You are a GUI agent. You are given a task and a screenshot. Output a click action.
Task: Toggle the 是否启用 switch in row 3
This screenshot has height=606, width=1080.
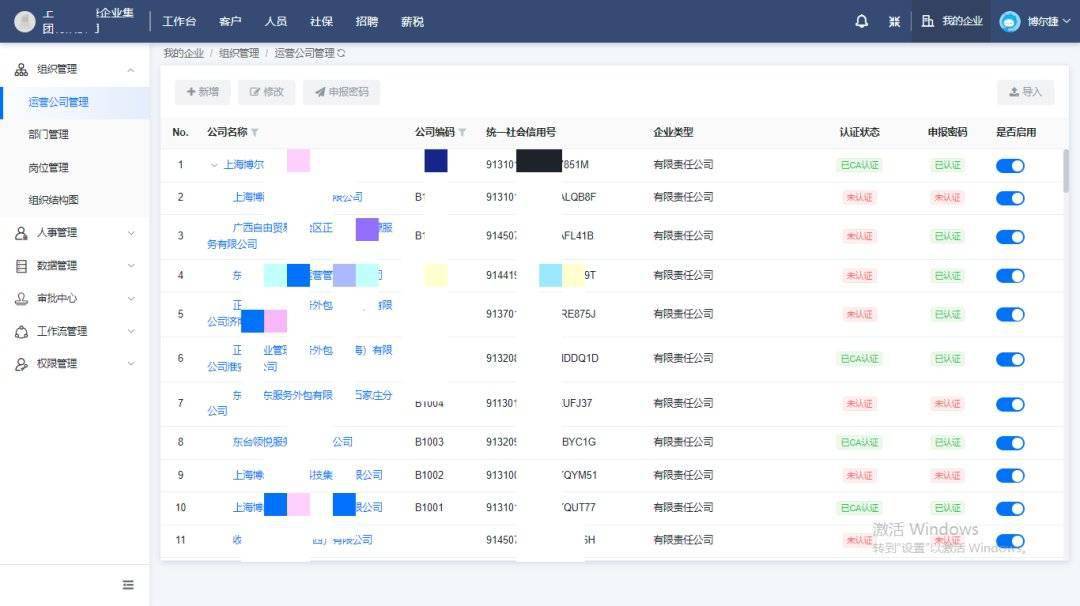[1010, 237]
